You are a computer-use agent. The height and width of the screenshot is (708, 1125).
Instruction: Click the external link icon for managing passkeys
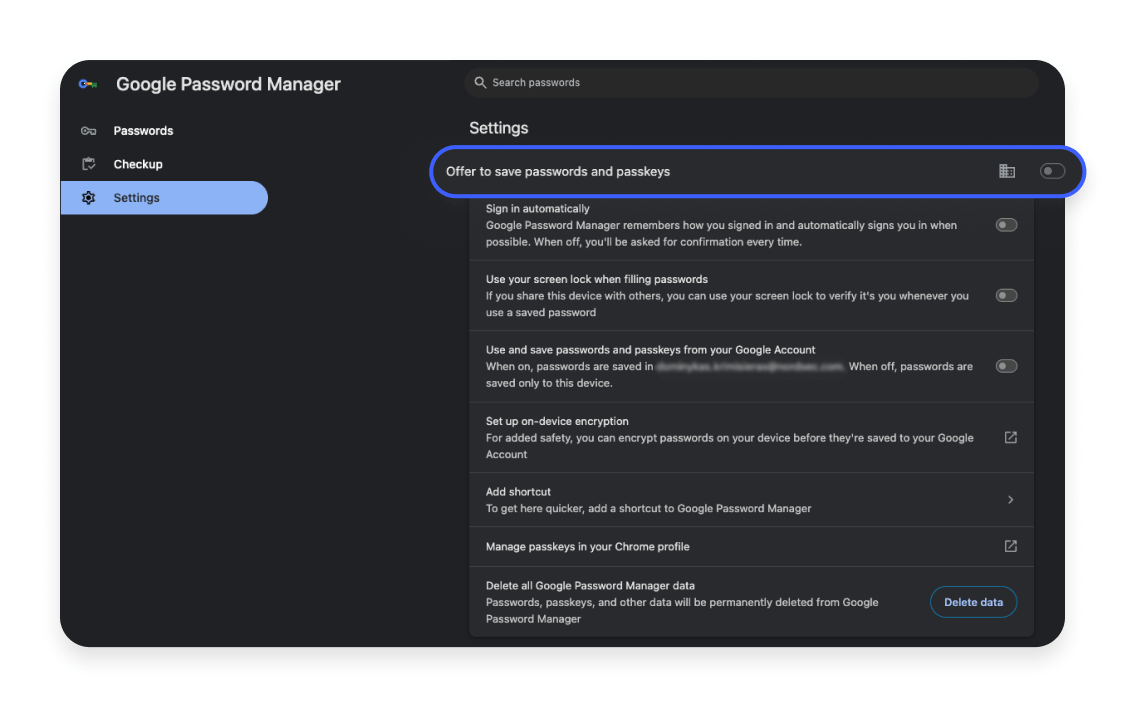point(1010,546)
